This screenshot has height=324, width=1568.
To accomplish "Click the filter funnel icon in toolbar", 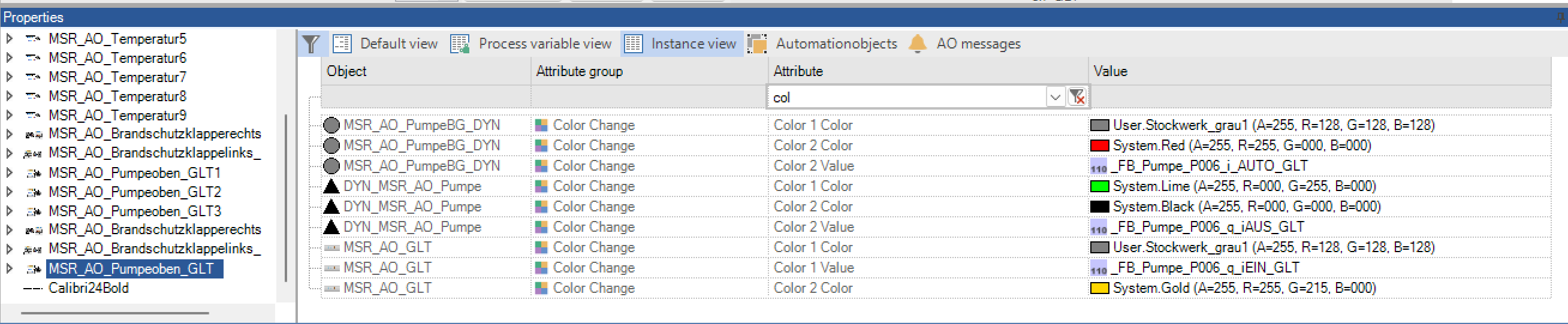I will [x=311, y=44].
